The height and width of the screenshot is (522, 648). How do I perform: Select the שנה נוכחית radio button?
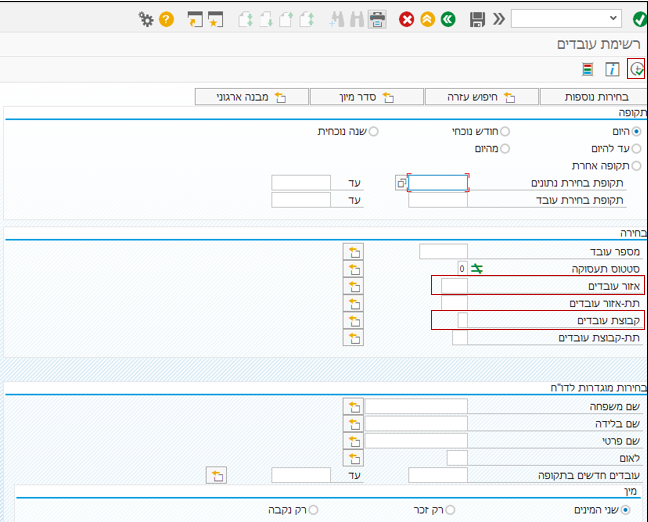tap(373, 131)
